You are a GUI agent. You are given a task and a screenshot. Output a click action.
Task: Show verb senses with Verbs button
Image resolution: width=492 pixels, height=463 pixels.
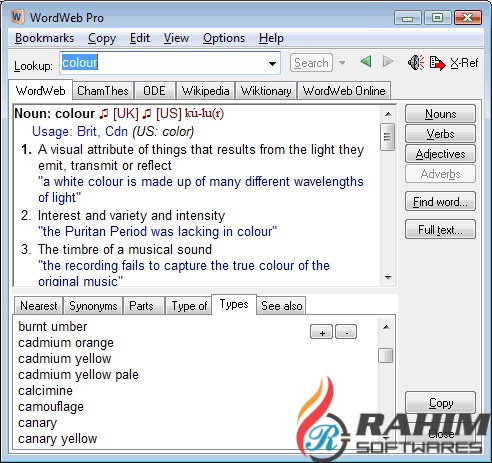pyautogui.click(x=440, y=134)
